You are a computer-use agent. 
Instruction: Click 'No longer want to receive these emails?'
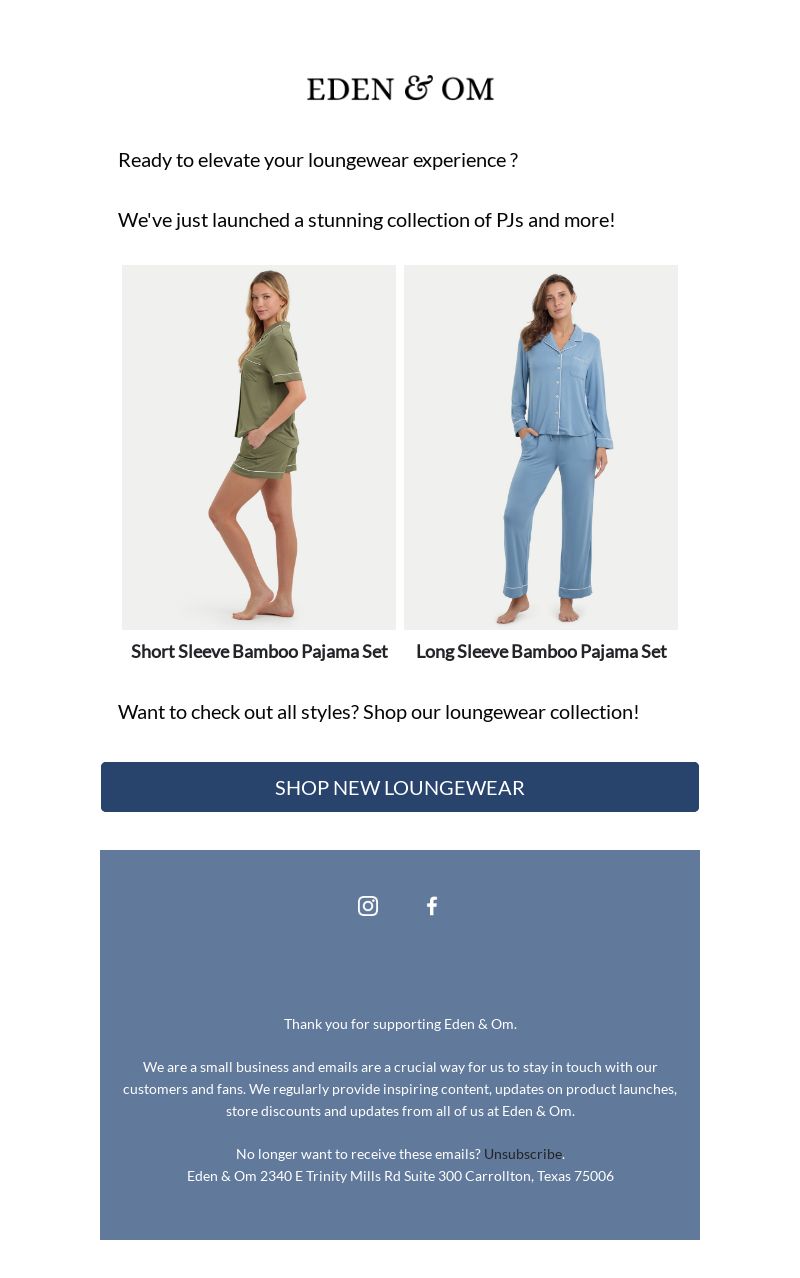click(358, 1153)
